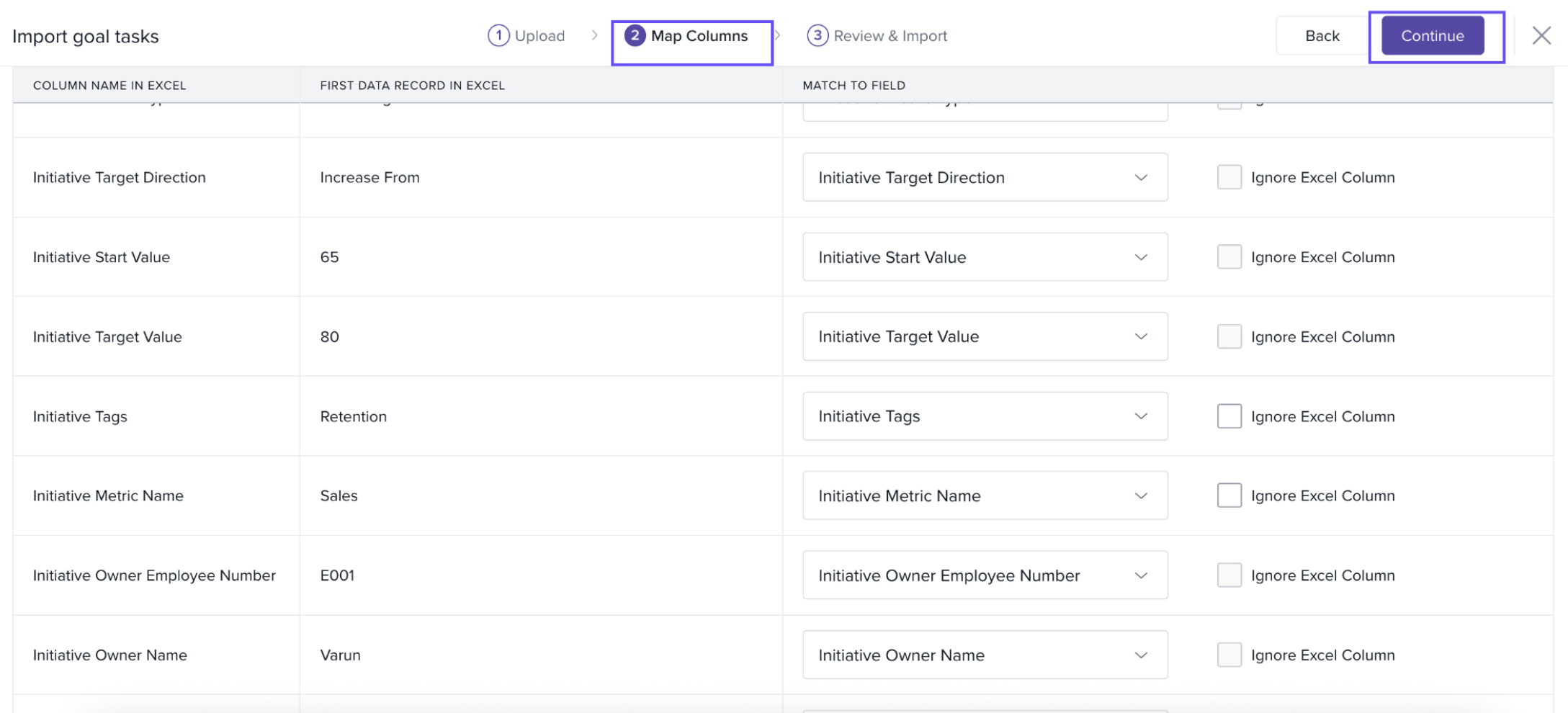Image resolution: width=1568 pixels, height=713 pixels.
Task: Open the Review & Import step
Action: click(x=890, y=36)
